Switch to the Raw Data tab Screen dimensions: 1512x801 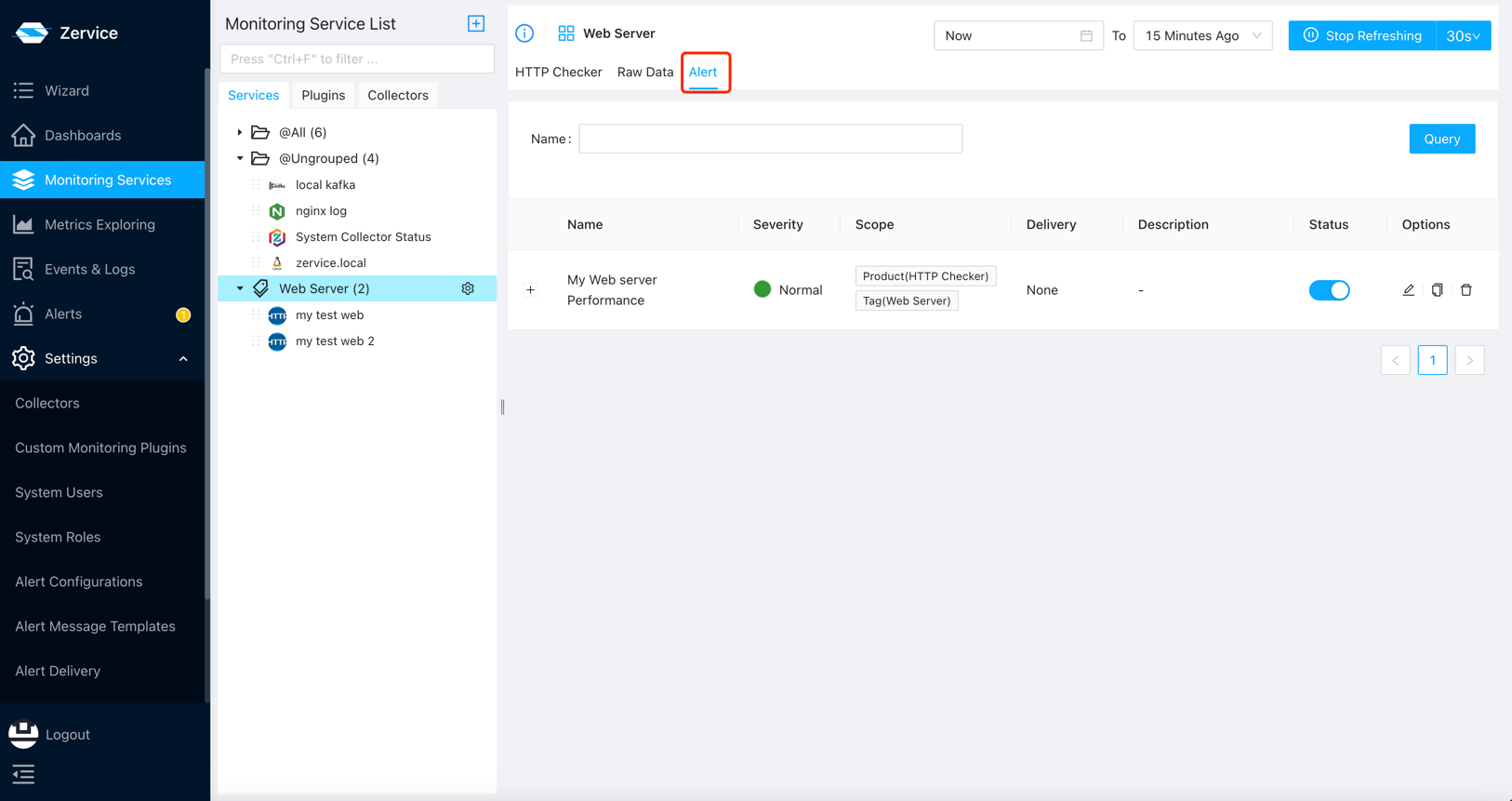[644, 72]
